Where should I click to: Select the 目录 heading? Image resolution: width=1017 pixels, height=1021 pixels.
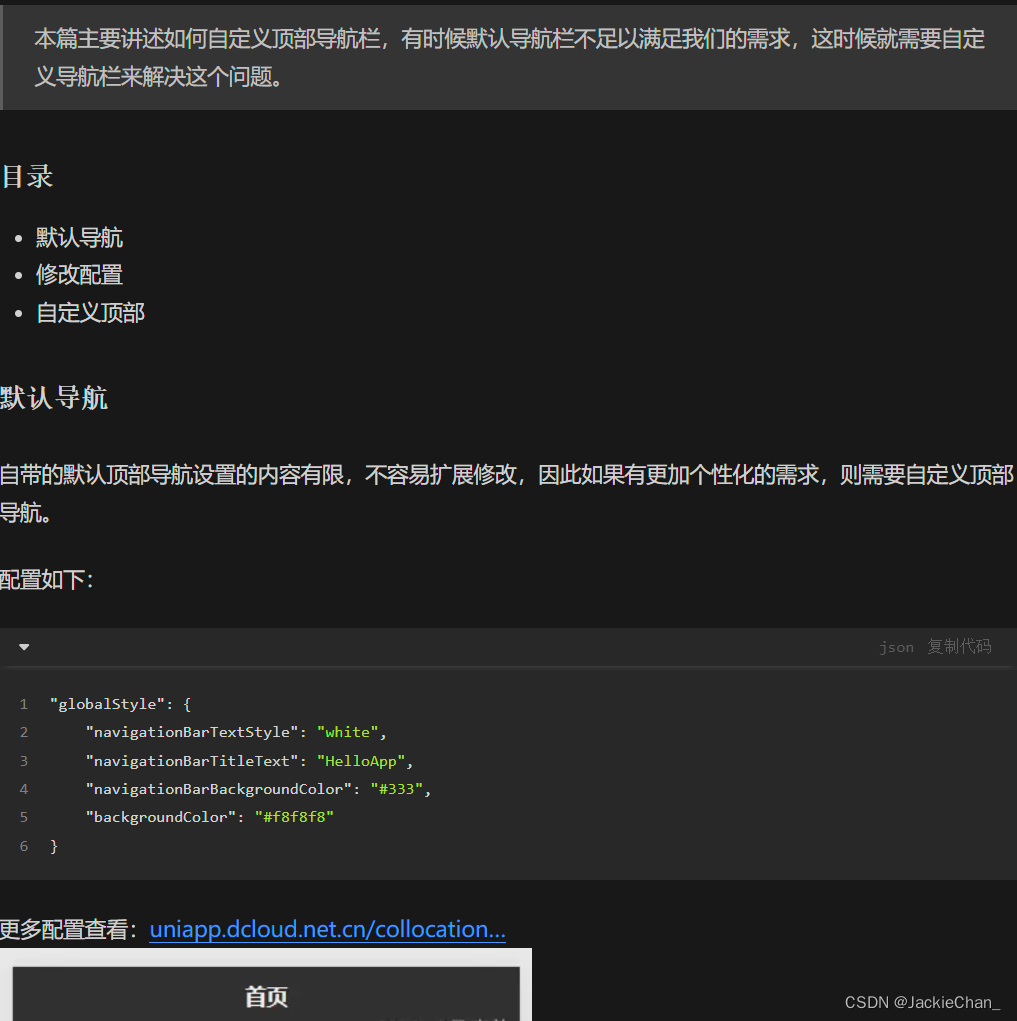tap(28, 176)
